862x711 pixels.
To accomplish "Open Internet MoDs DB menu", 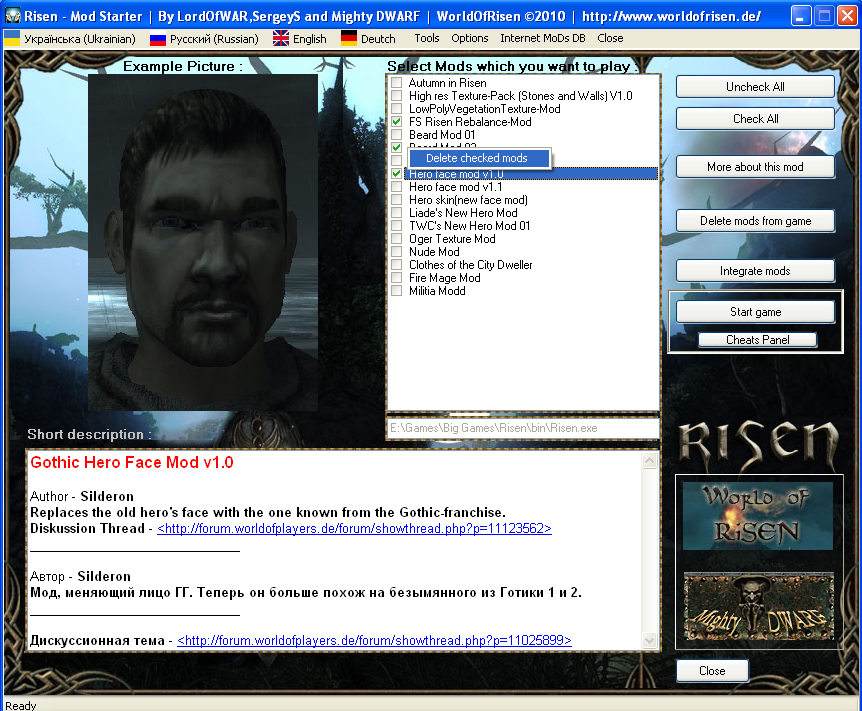I will click(x=543, y=38).
